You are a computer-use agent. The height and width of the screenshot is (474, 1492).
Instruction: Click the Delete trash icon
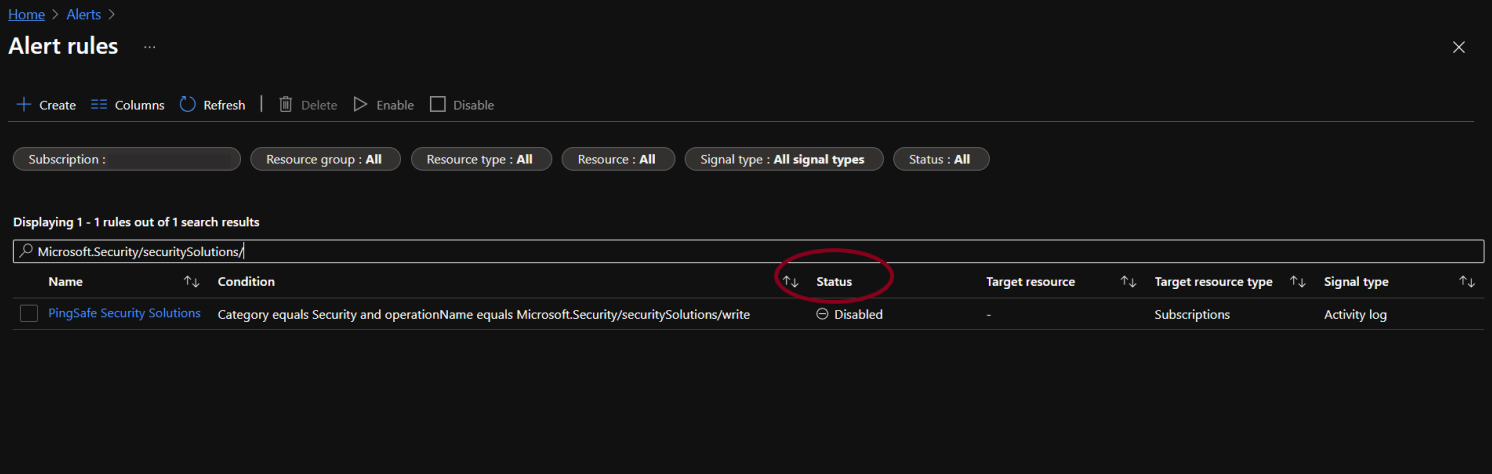point(286,105)
